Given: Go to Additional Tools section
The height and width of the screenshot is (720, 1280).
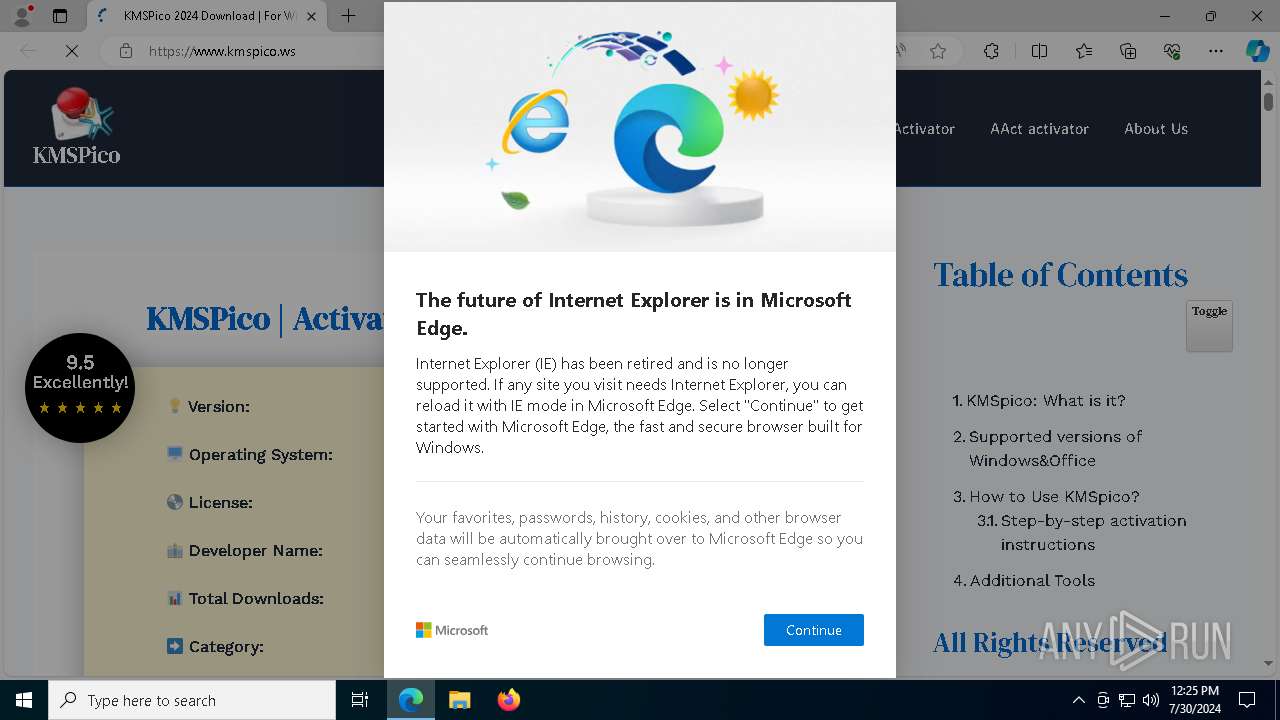Looking at the screenshot, I should tap(1032, 580).
